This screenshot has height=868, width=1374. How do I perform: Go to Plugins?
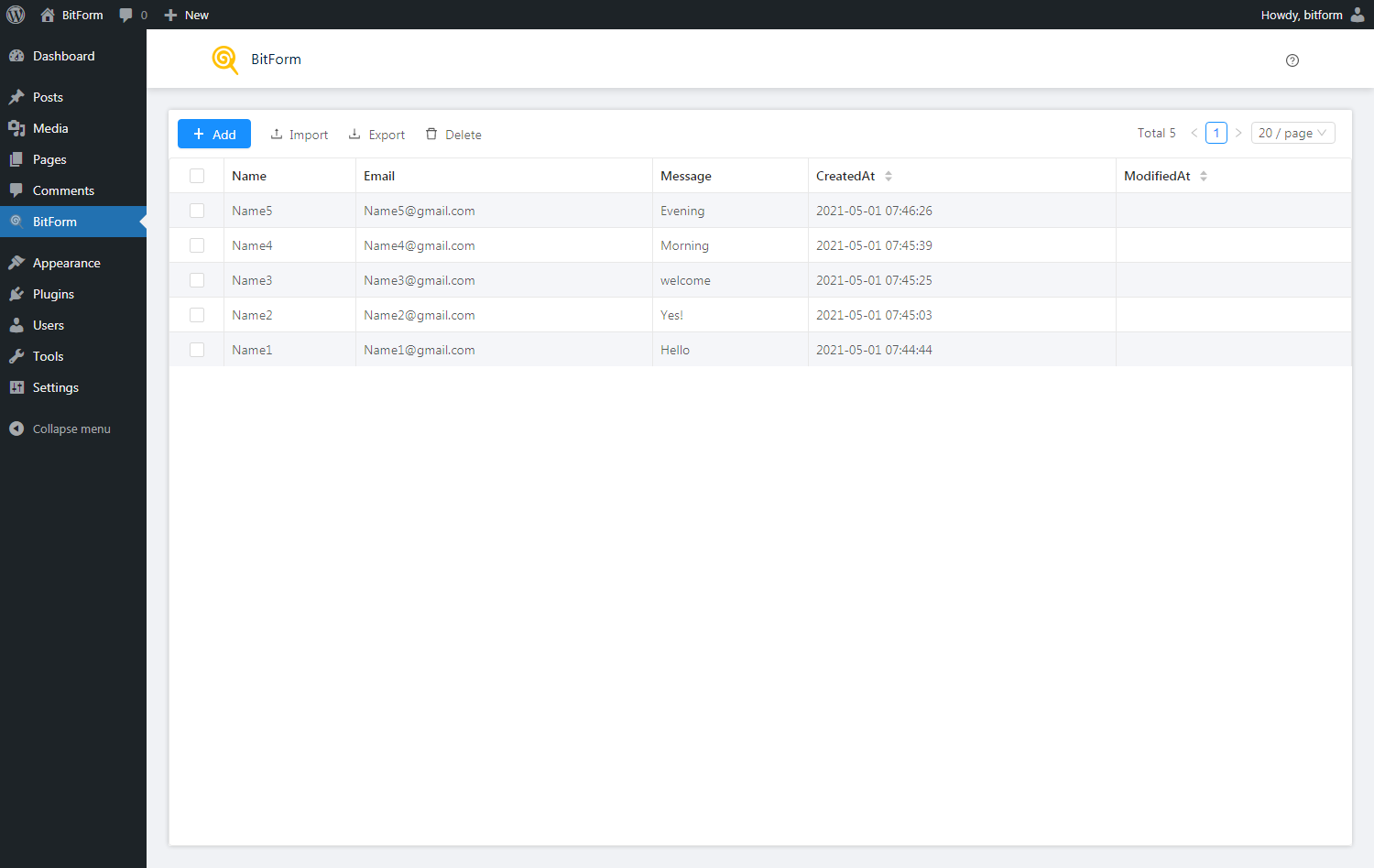click(73, 294)
